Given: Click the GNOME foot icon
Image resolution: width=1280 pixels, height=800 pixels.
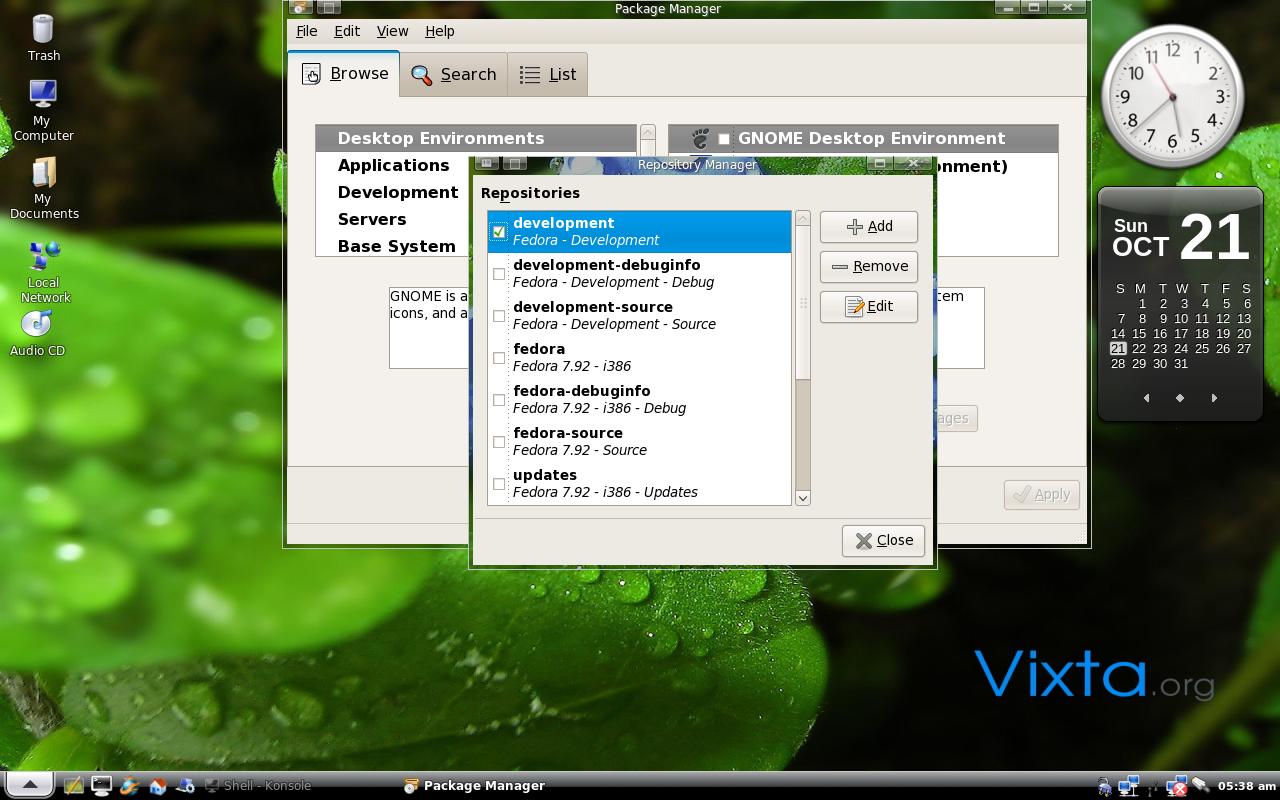Looking at the screenshot, I should (x=700, y=138).
